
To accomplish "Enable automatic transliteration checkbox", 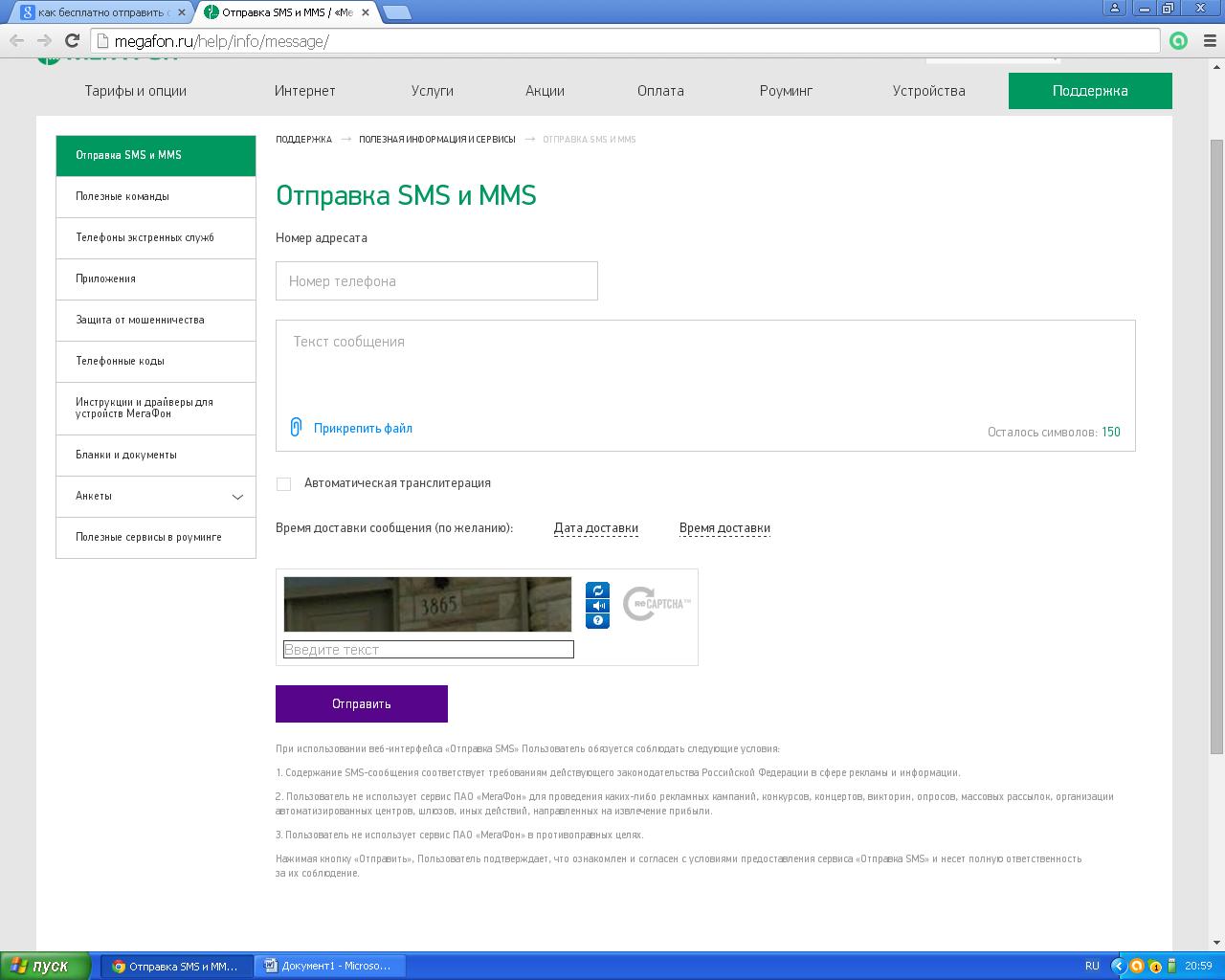I will [284, 484].
